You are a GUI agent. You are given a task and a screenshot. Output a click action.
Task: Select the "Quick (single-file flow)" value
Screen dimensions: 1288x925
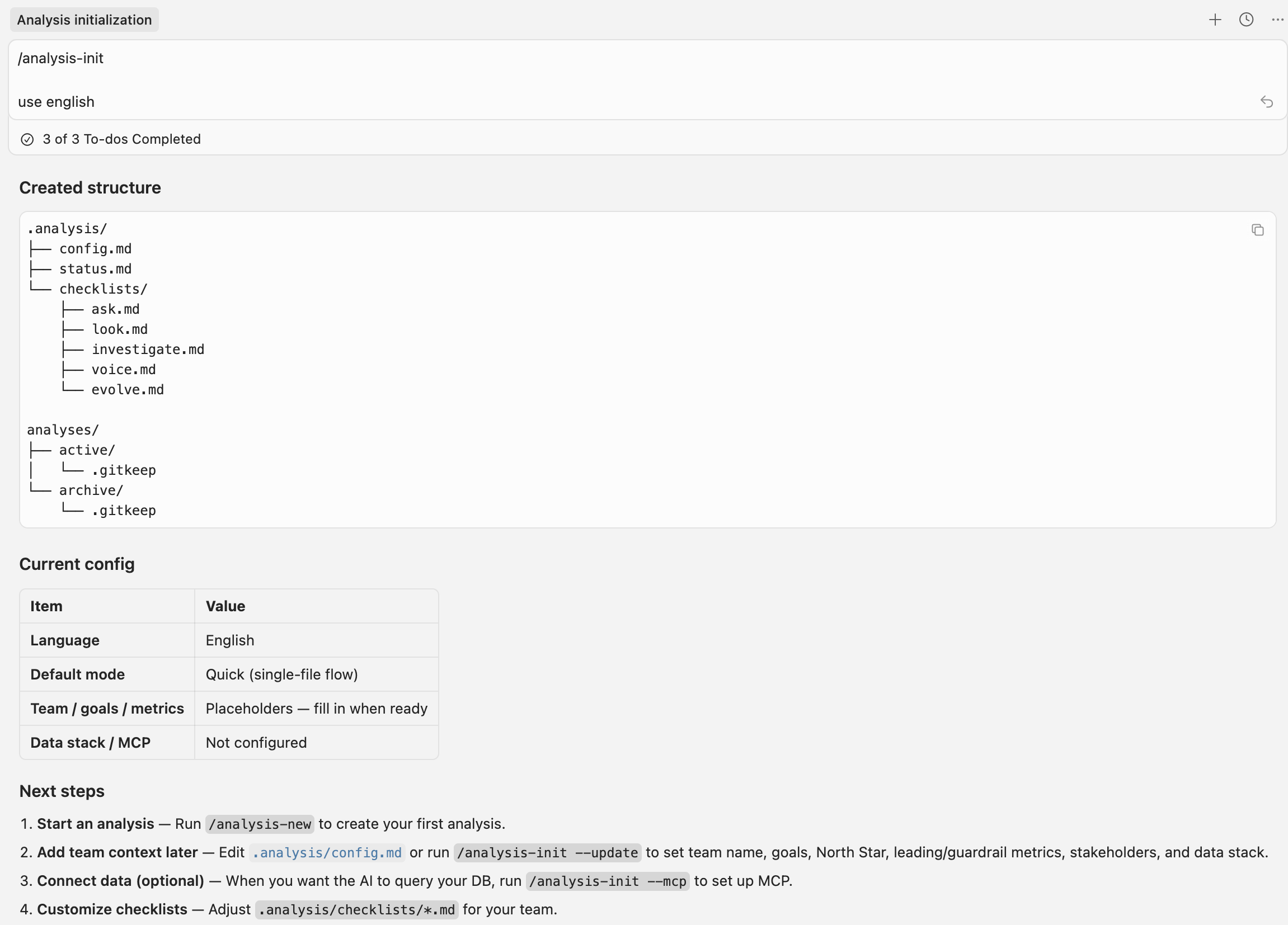pyautogui.click(x=281, y=674)
